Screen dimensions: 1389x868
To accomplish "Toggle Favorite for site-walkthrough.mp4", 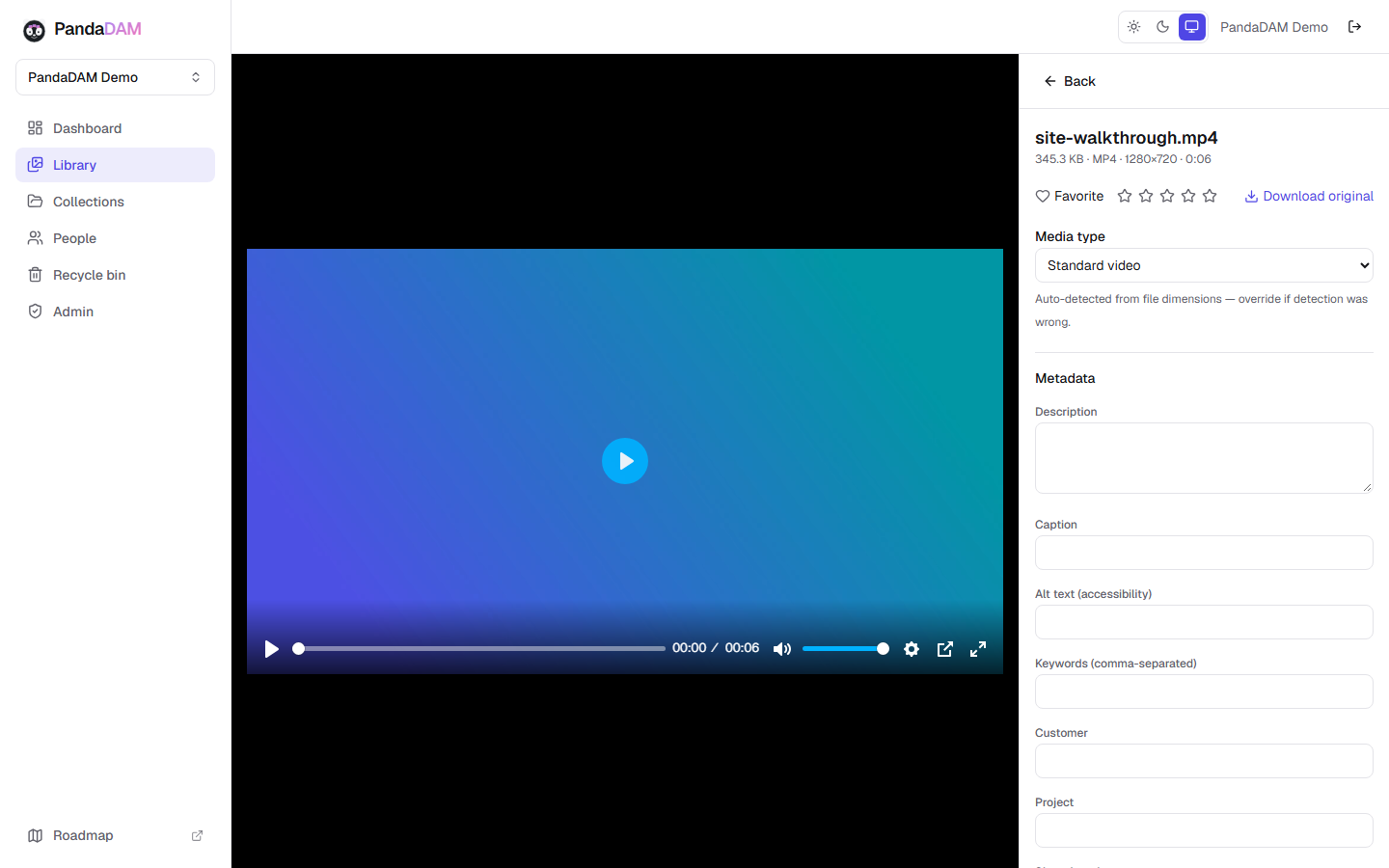I will coord(1070,196).
